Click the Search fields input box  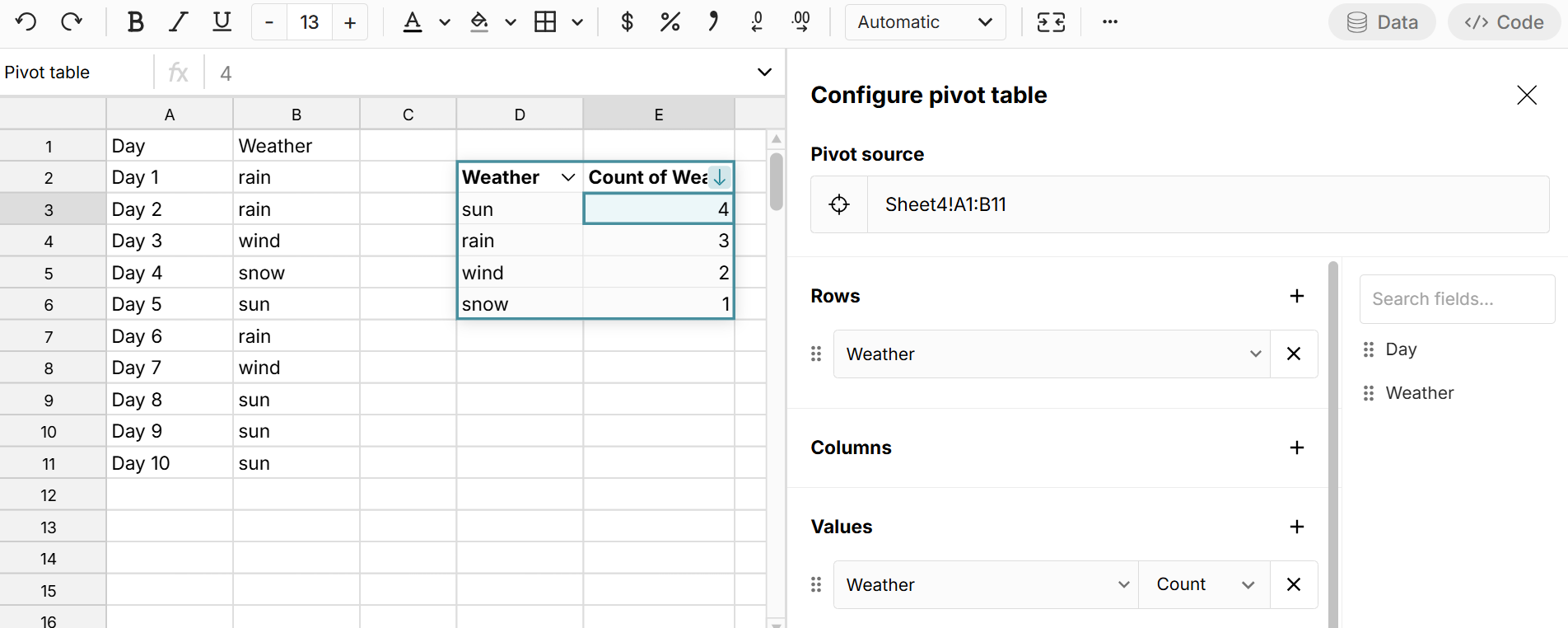pyautogui.click(x=1456, y=299)
